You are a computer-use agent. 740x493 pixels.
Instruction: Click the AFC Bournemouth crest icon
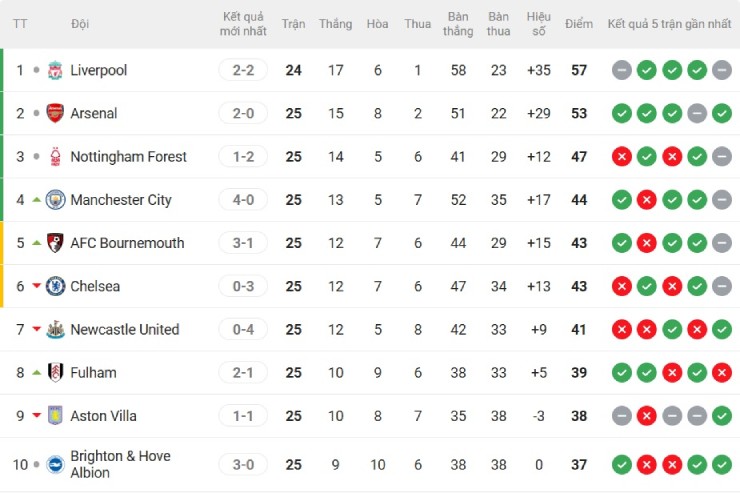point(55,243)
